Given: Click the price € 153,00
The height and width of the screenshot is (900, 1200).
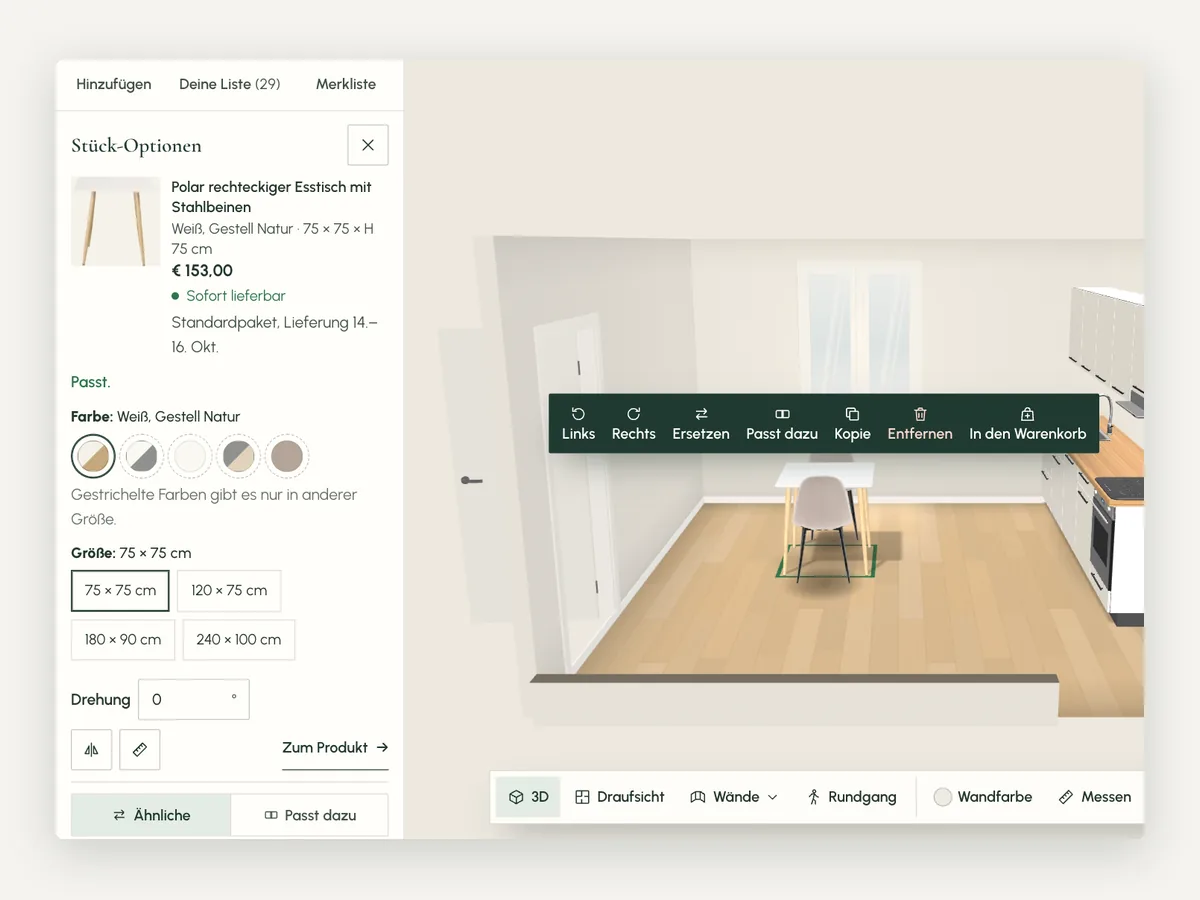Looking at the screenshot, I should [x=202, y=270].
